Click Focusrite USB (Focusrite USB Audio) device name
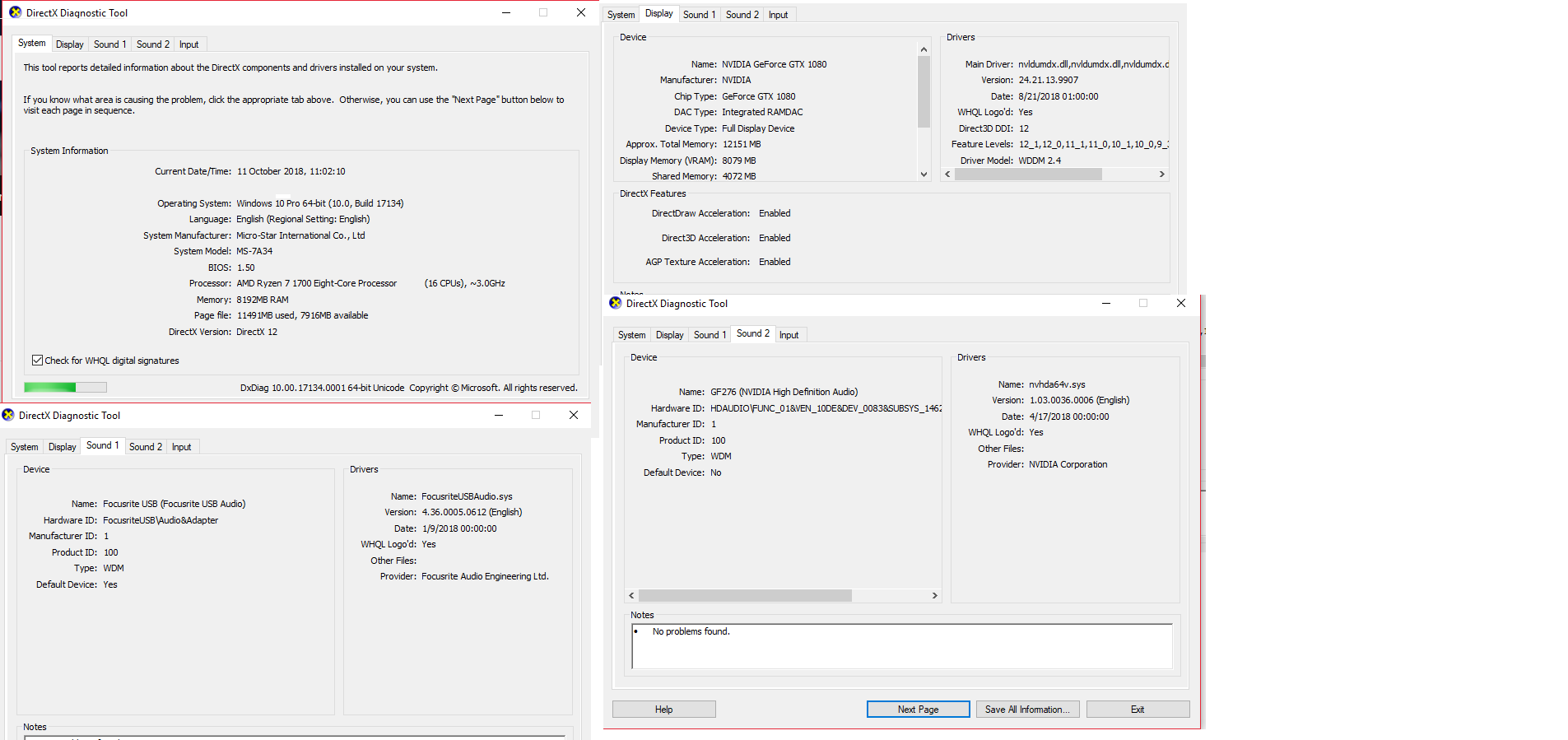The image size is (1568, 740). tap(174, 504)
